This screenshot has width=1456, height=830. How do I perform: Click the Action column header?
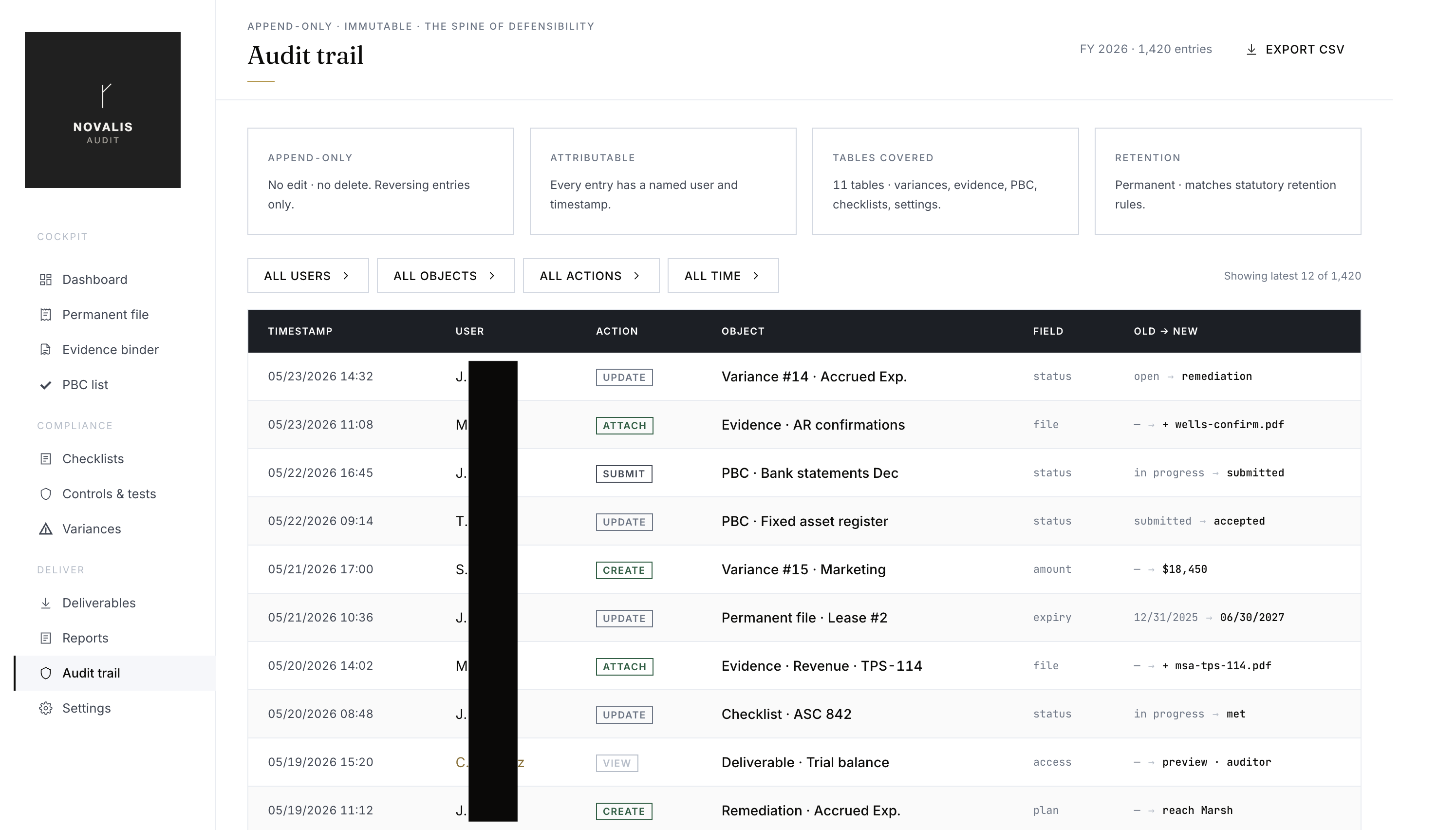[616, 331]
